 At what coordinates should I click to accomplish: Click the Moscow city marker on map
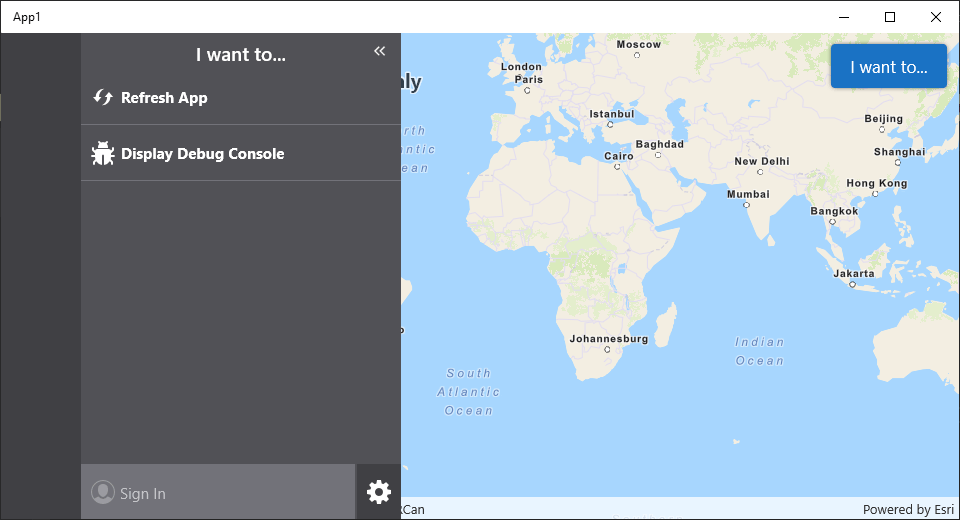tap(637, 55)
